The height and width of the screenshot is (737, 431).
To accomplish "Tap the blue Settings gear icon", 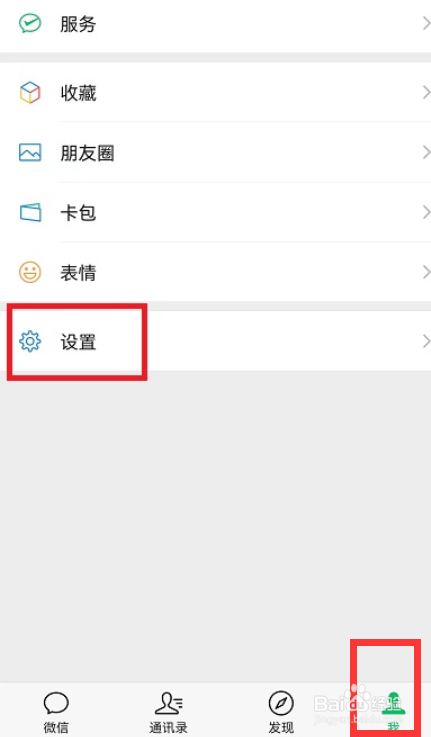I will [30, 341].
